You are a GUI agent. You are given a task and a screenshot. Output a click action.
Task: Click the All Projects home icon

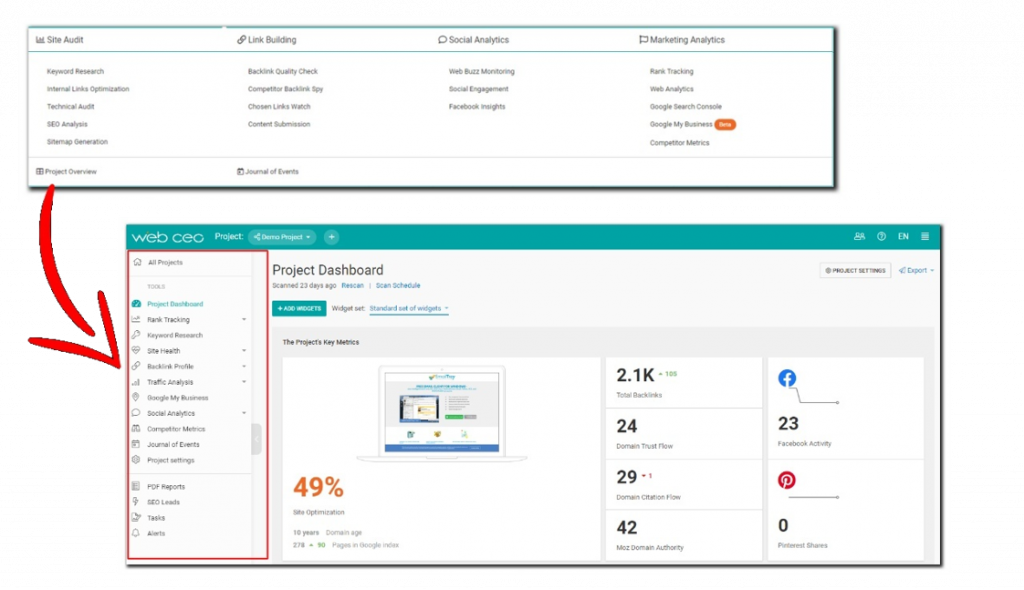137,262
